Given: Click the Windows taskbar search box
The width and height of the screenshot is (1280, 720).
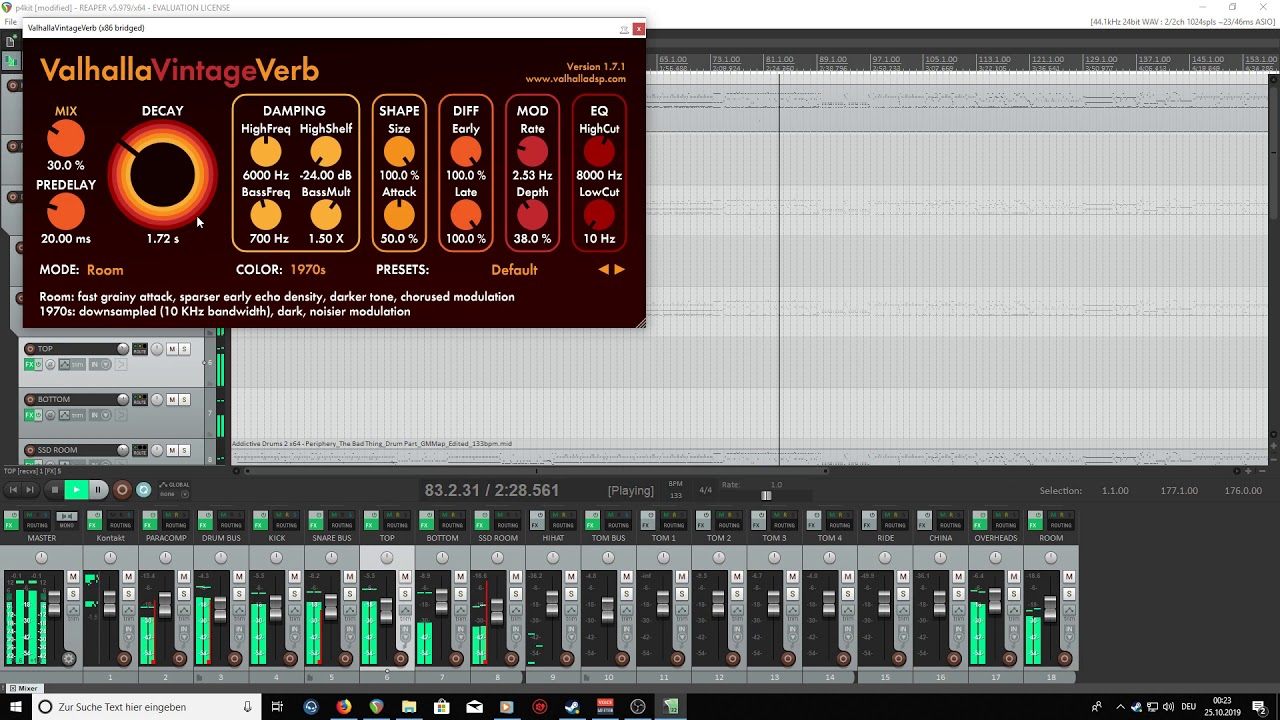Looking at the screenshot, I should [x=147, y=707].
